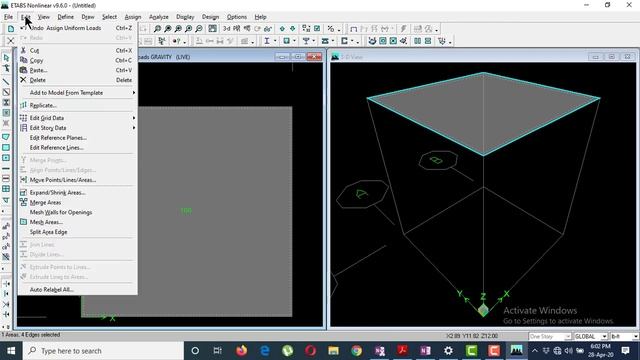The image size is (640, 360).
Task: Switch to the 3-d view button
Action: point(227,29)
